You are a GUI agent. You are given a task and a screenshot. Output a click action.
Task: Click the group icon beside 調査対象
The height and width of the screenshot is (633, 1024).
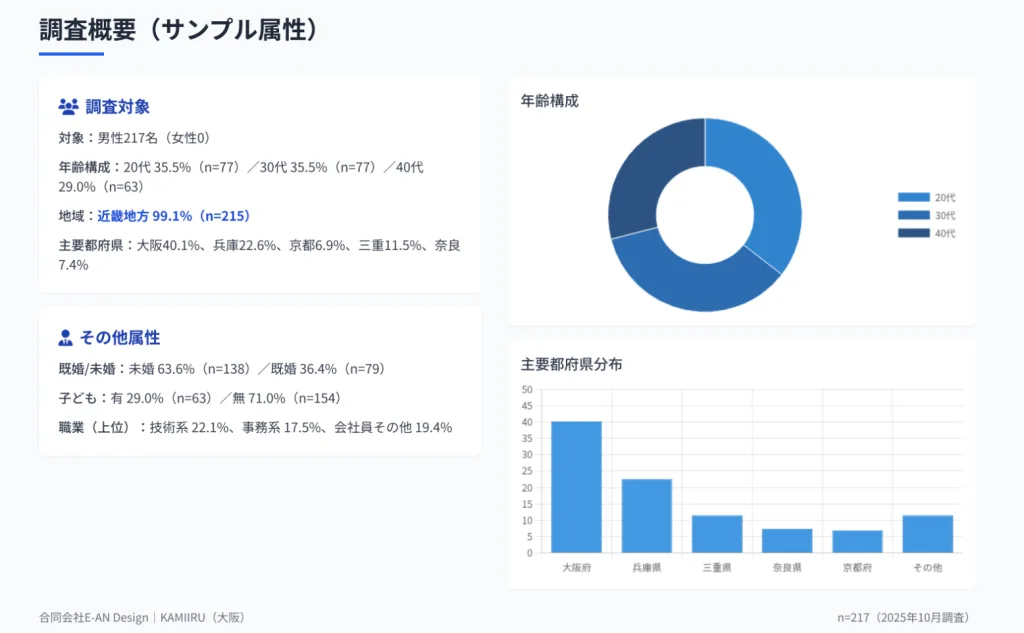[68, 106]
